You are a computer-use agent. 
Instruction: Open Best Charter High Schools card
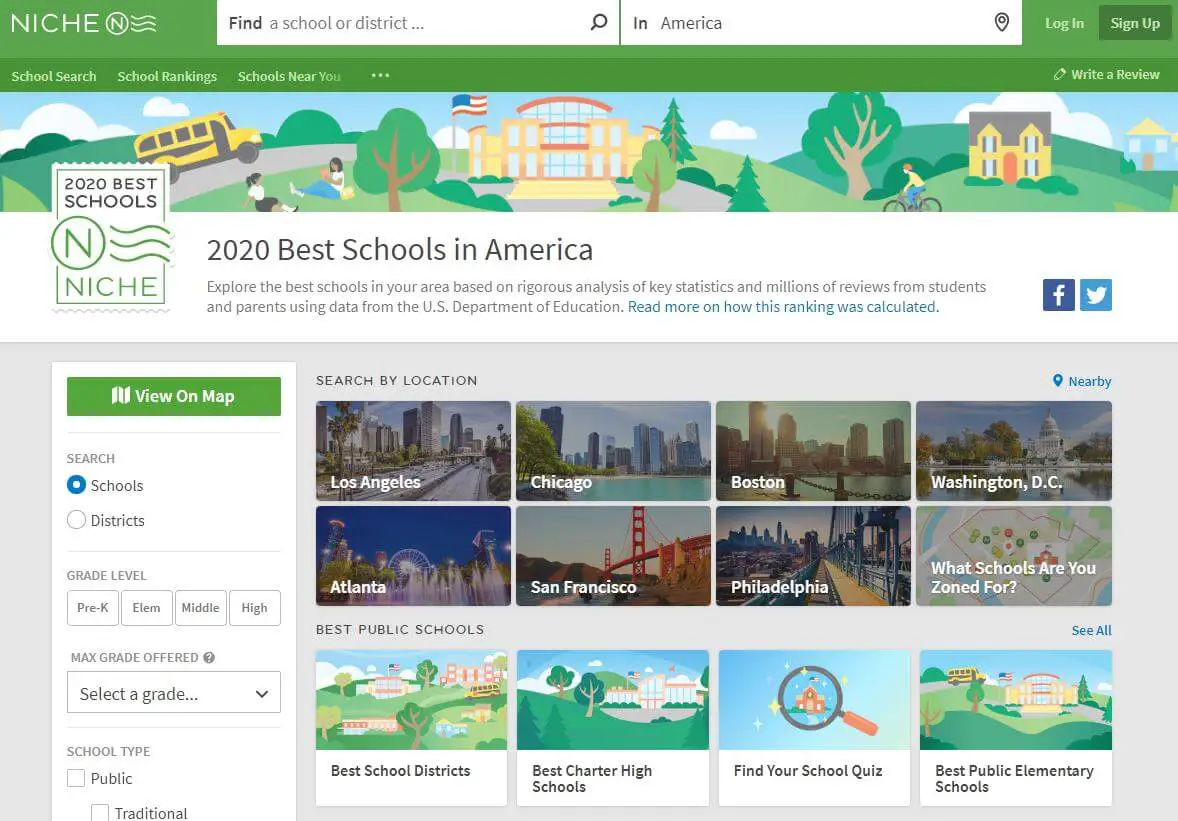tap(613, 728)
